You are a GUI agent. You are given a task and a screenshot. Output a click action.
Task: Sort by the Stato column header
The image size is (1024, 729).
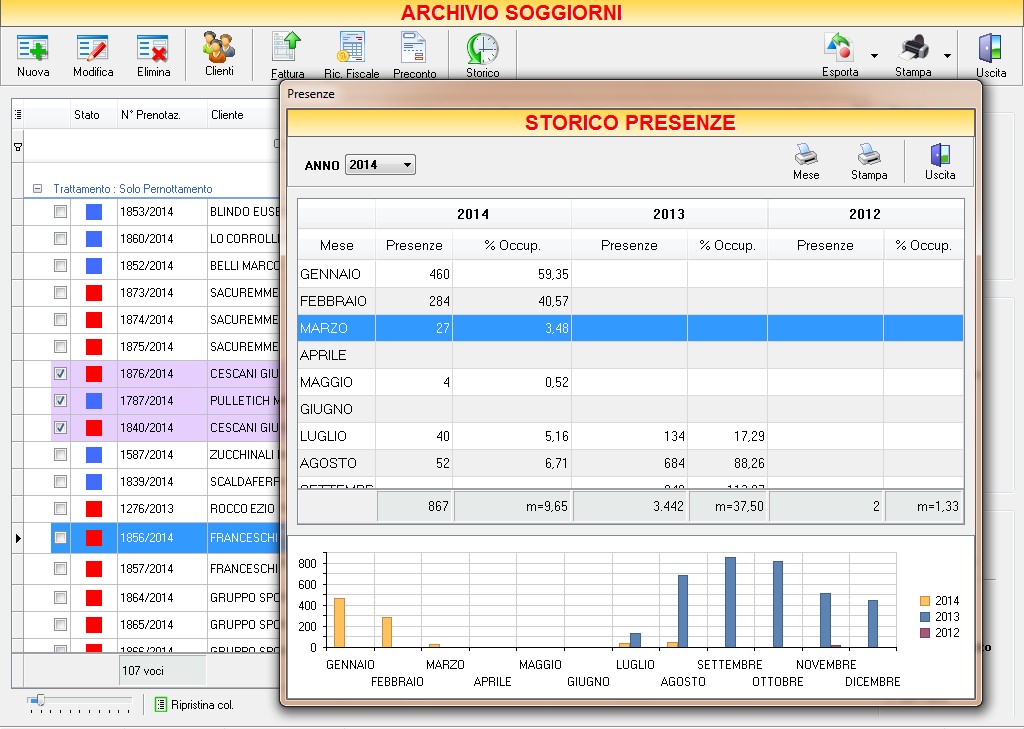click(87, 115)
